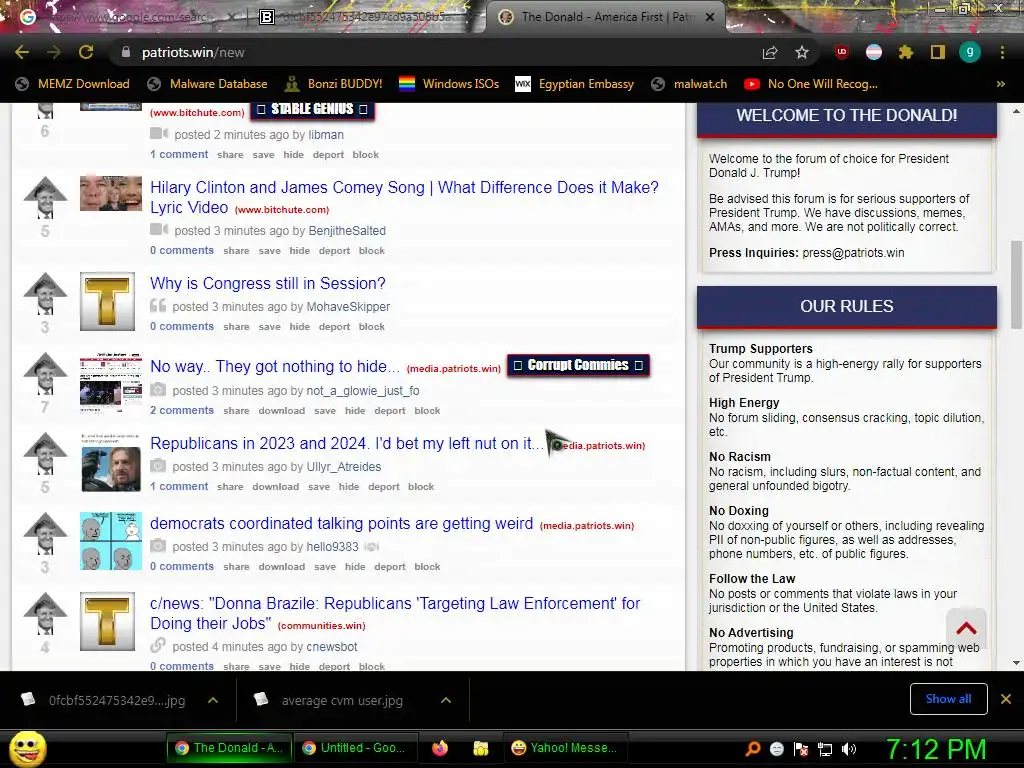This screenshot has width=1024, height=768.
Task: Close the downloads bar
Action: tap(1006, 699)
